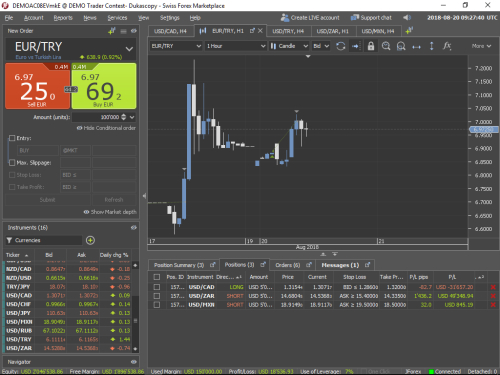Open the Reports menu
500x375 pixels.
63,18
